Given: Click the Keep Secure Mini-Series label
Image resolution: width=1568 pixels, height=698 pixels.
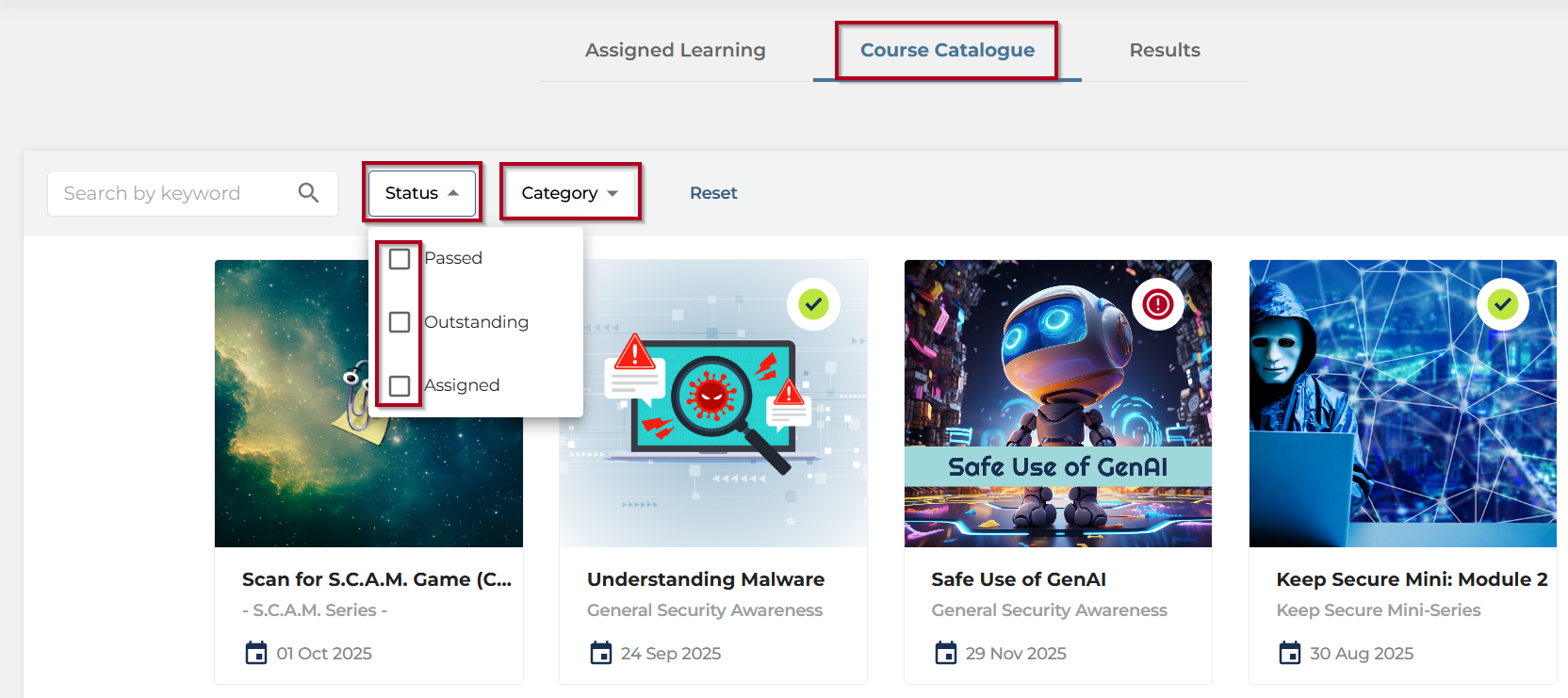Looking at the screenshot, I should pyautogui.click(x=1379, y=610).
